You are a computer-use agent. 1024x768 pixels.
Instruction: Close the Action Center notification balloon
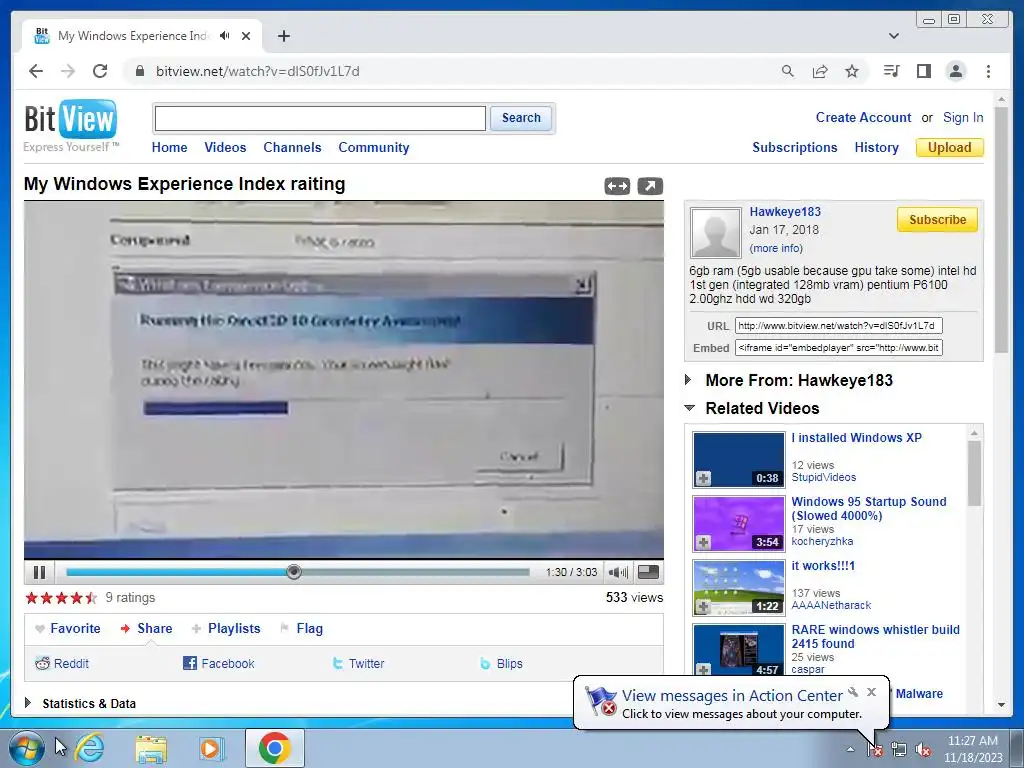click(871, 692)
